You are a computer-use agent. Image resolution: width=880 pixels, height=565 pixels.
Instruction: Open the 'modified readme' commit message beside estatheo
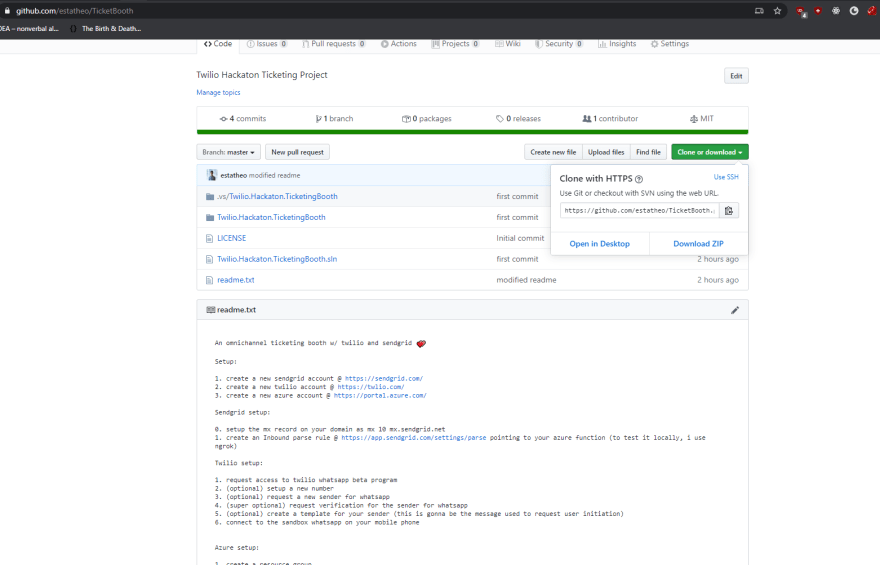tap(274, 175)
